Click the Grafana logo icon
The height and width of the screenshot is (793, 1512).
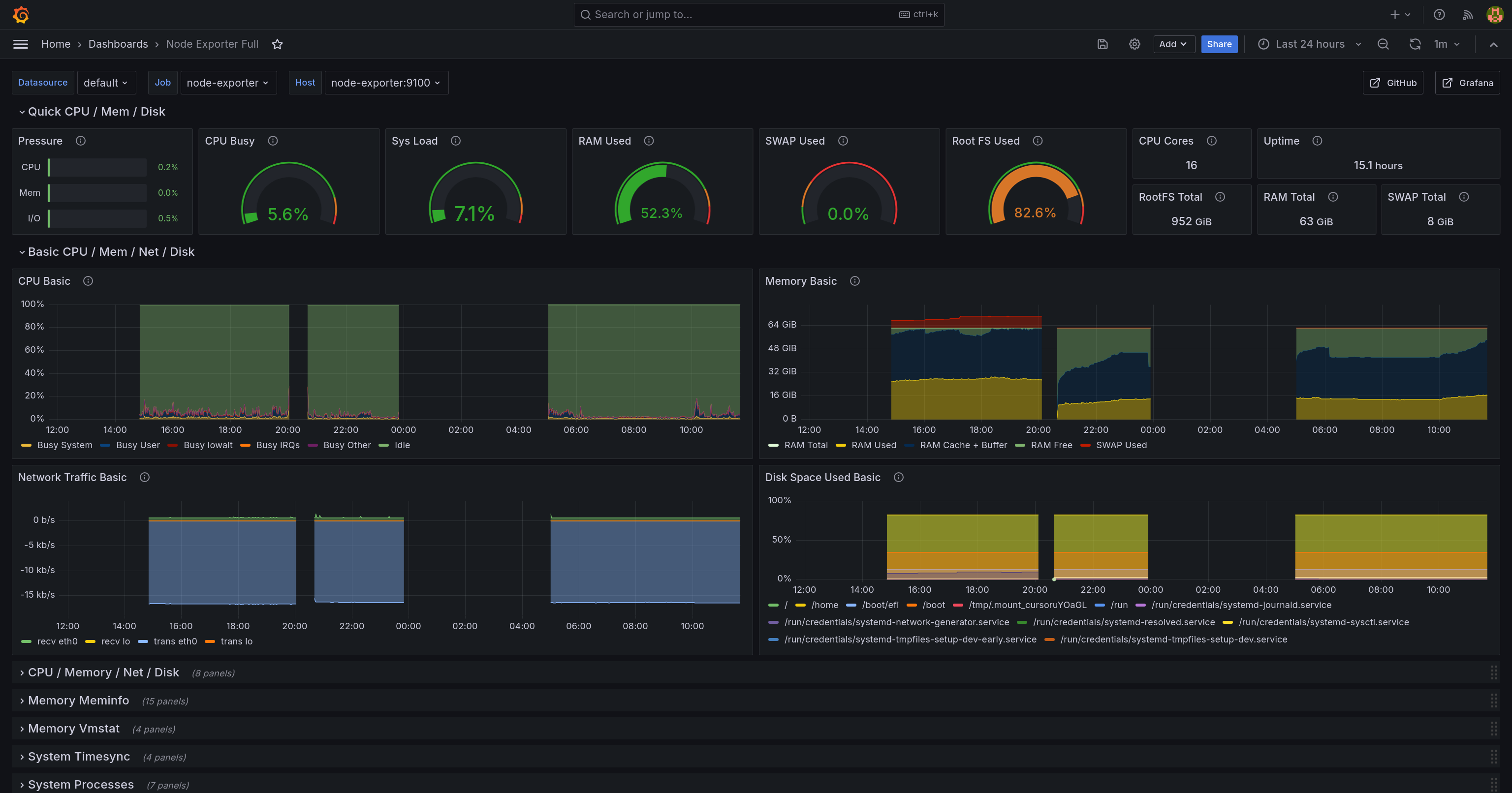point(21,15)
